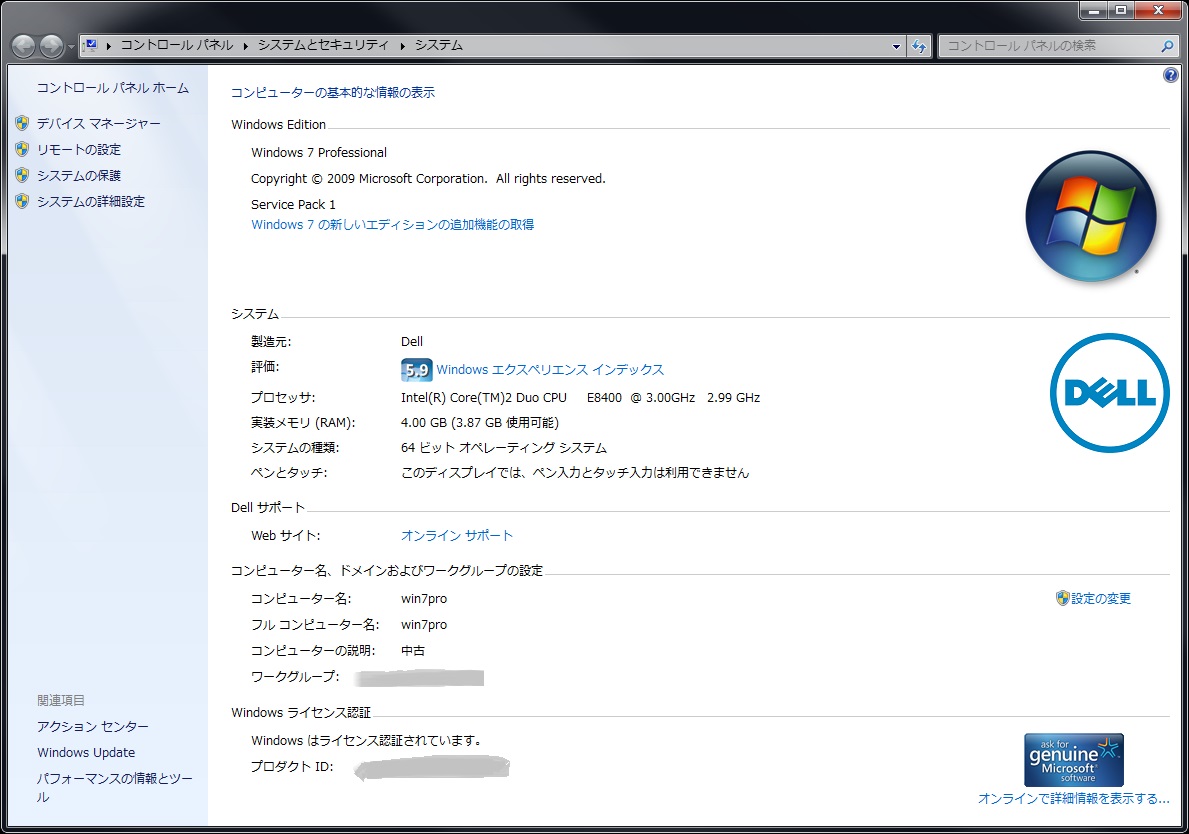This screenshot has width=1189, height=834.
Task: Select システム breadcrumb
Action: pyautogui.click(x=438, y=45)
